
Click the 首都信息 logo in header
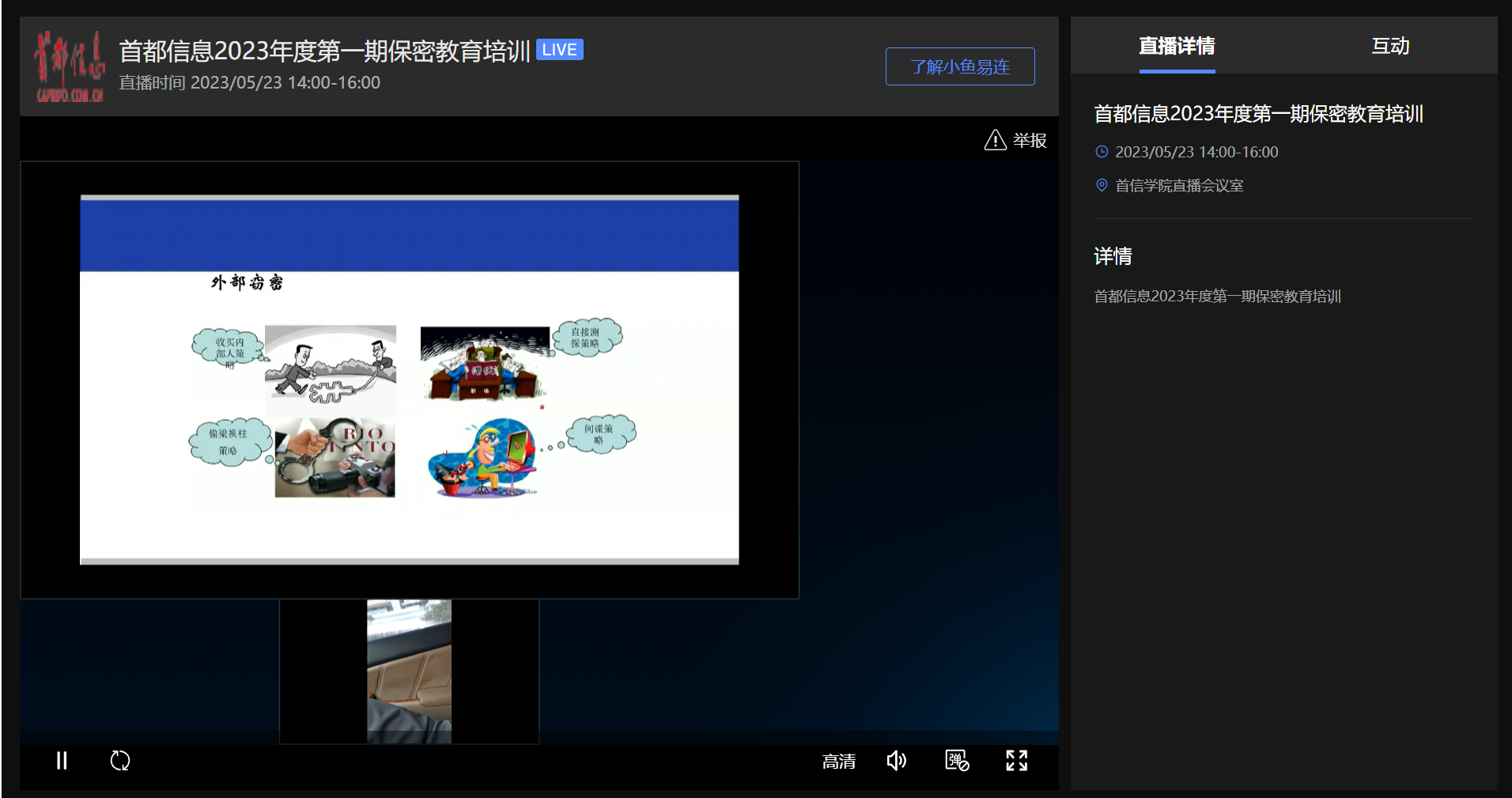[x=70, y=66]
